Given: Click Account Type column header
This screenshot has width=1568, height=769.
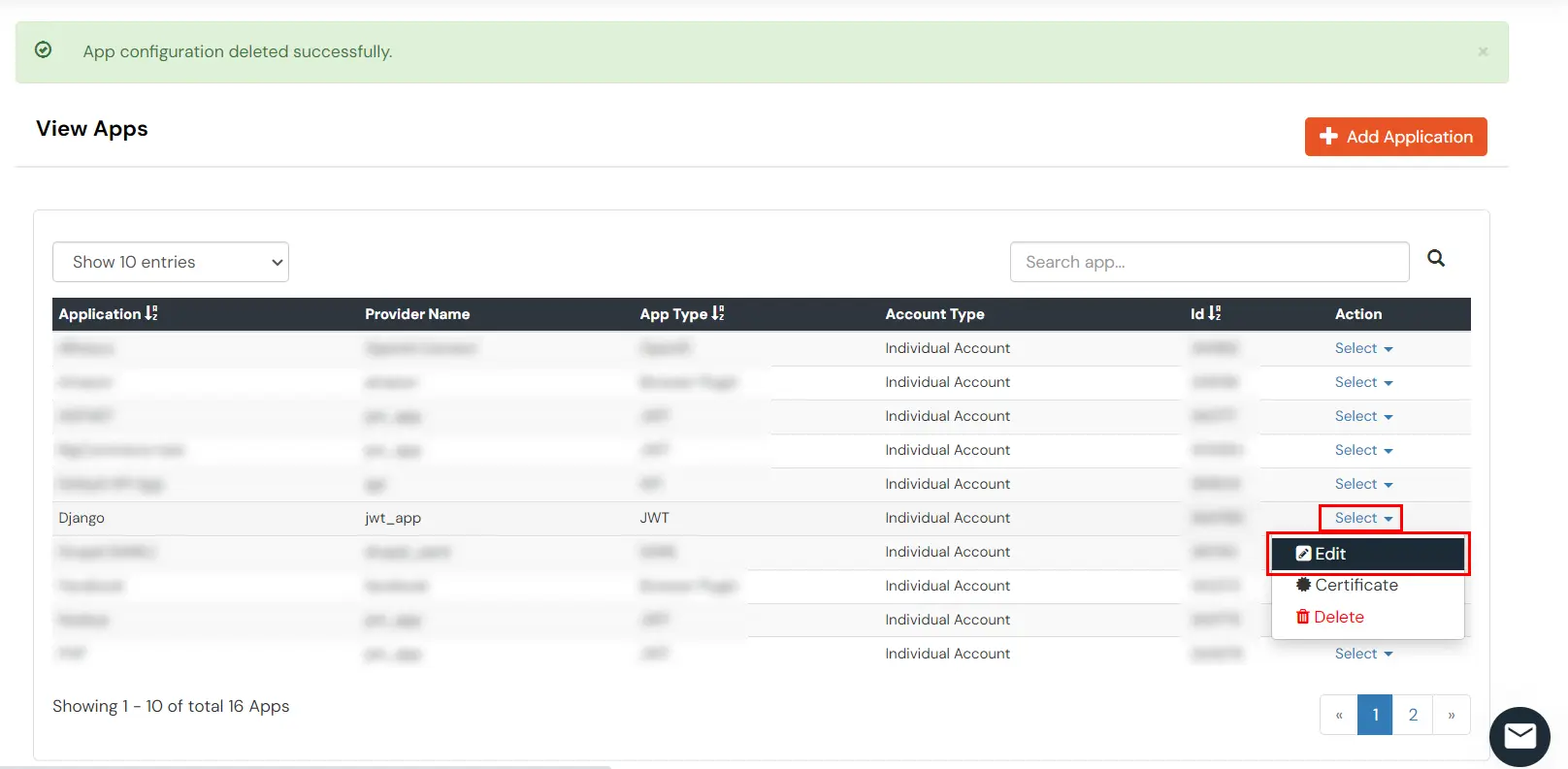Looking at the screenshot, I should coord(934,314).
